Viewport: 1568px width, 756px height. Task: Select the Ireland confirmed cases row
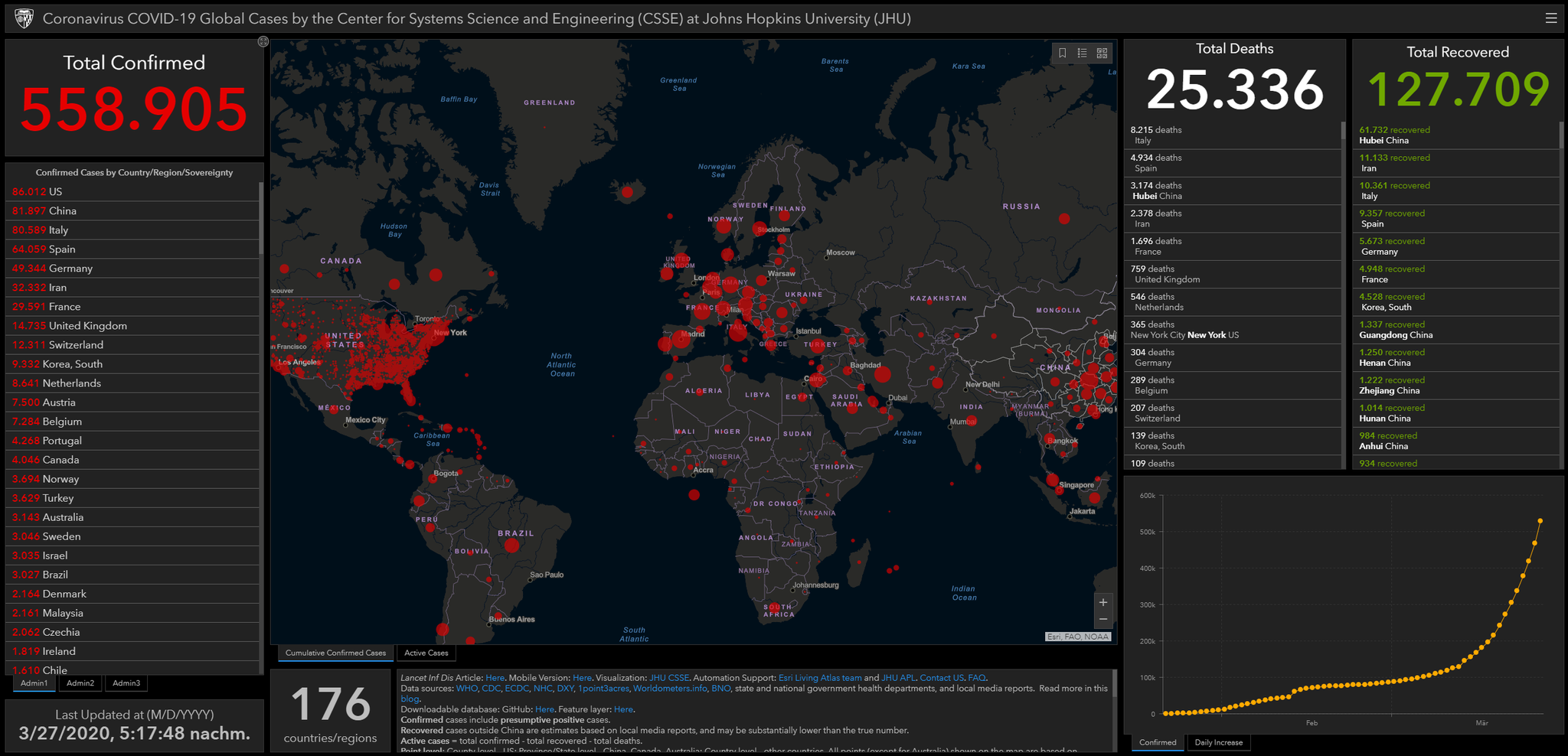[133, 650]
